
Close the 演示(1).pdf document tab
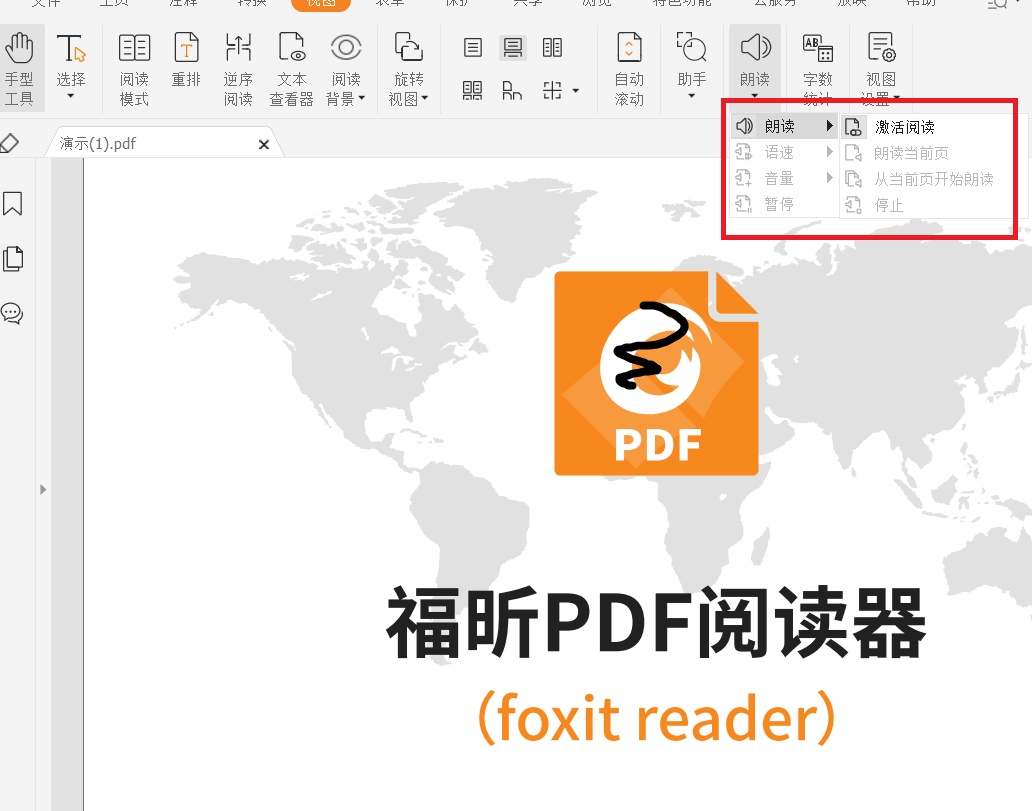click(x=263, y=144)
